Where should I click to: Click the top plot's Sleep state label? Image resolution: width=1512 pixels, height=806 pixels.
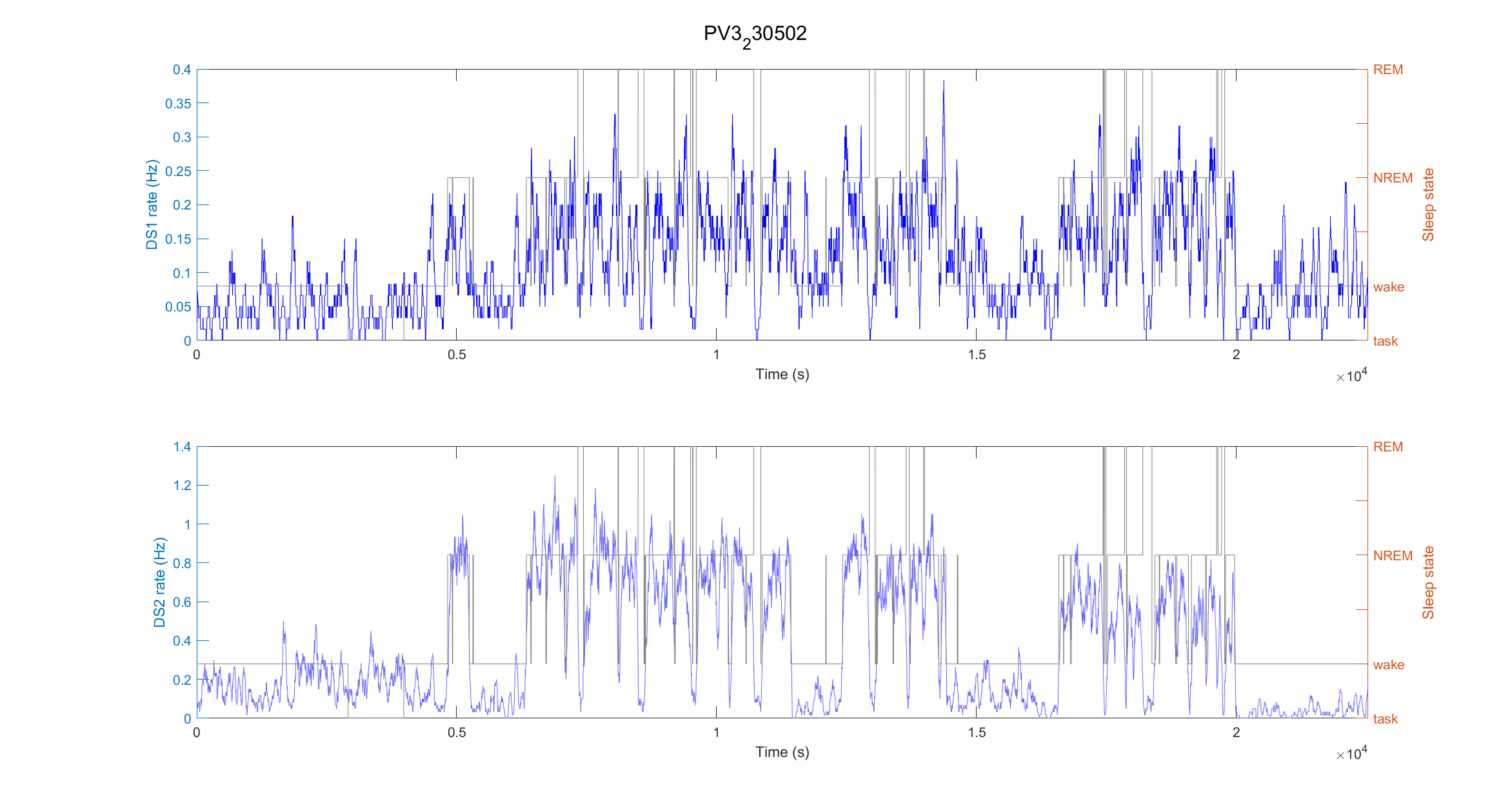coord(1428,205)
